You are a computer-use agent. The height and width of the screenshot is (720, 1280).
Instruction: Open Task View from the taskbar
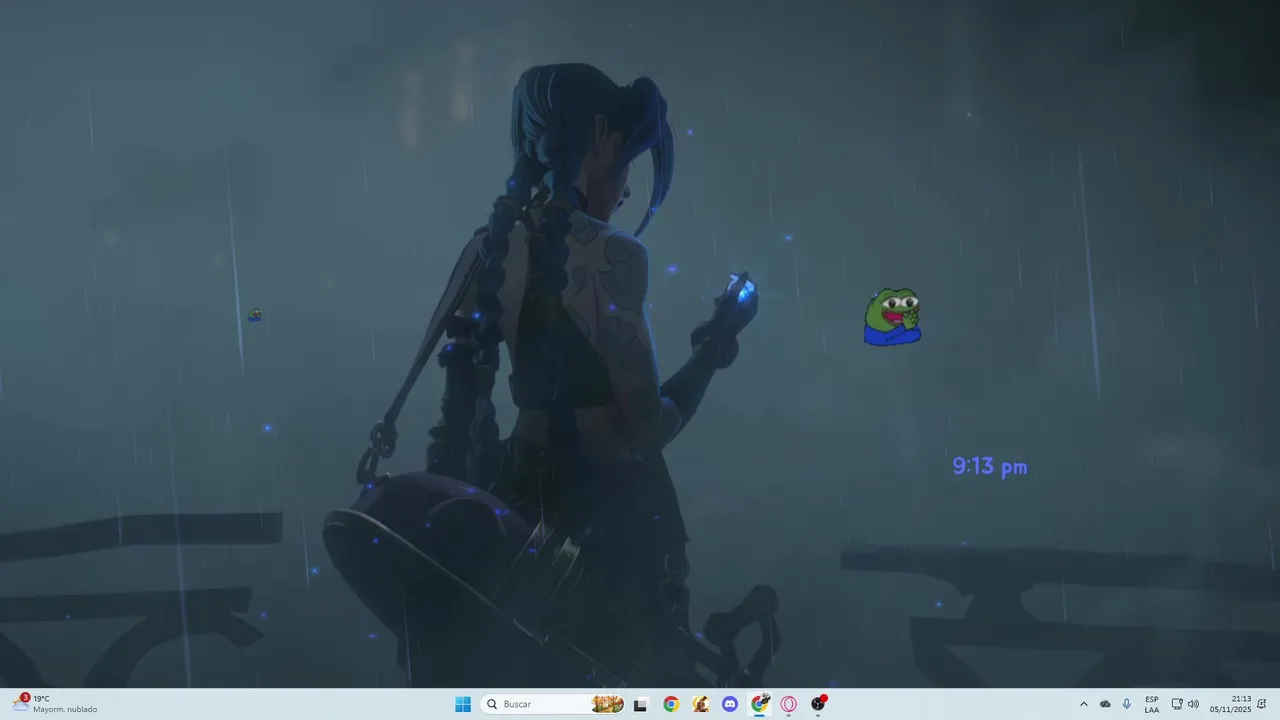click(641, 704)
